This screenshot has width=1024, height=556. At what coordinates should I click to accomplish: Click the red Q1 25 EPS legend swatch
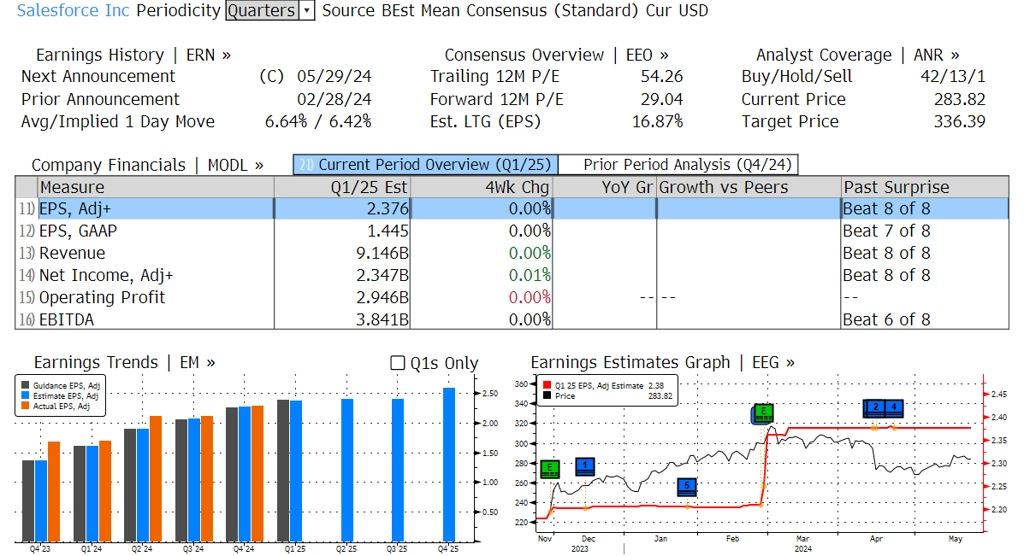point(547,385)
